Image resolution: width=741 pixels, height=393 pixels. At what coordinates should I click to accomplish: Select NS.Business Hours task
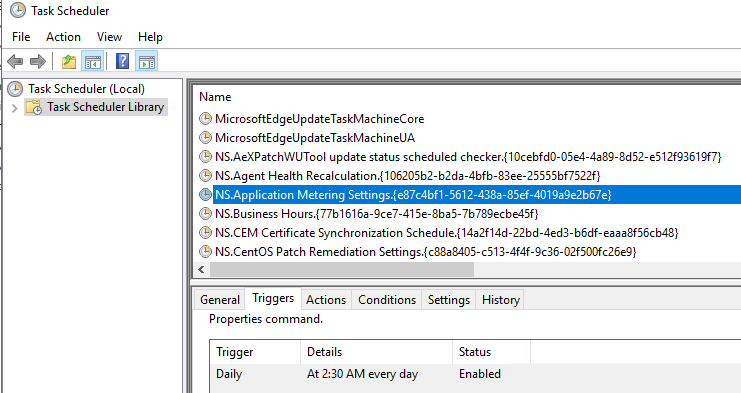tap(377, 214)
